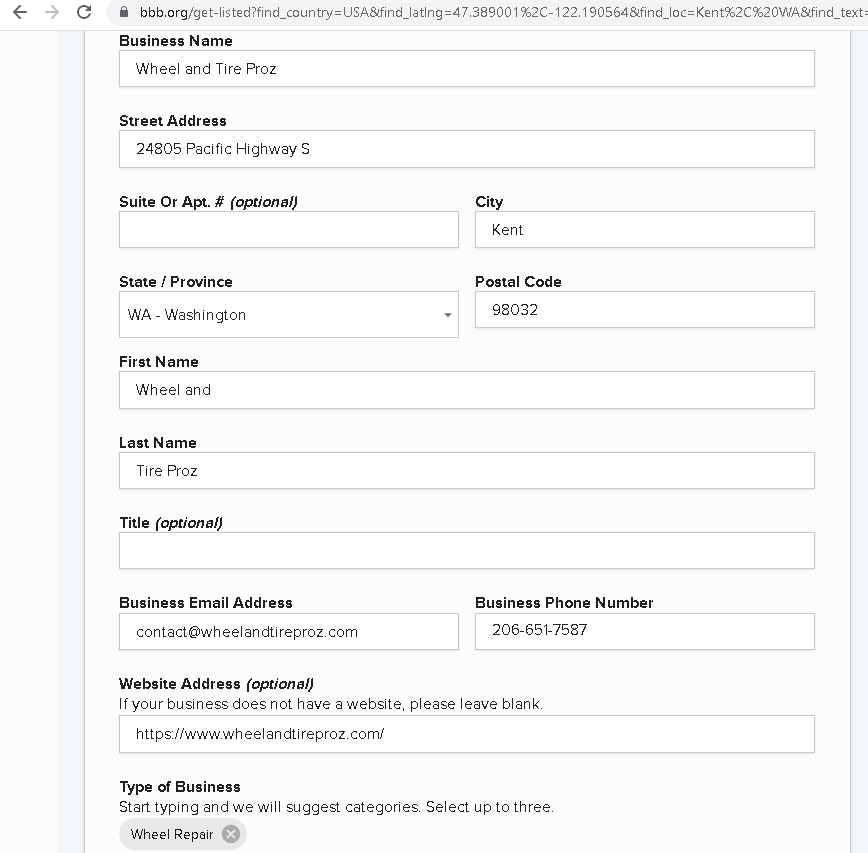Screen dimensions: 868x853
Task: Click the City label
Action: click(489, 202)
